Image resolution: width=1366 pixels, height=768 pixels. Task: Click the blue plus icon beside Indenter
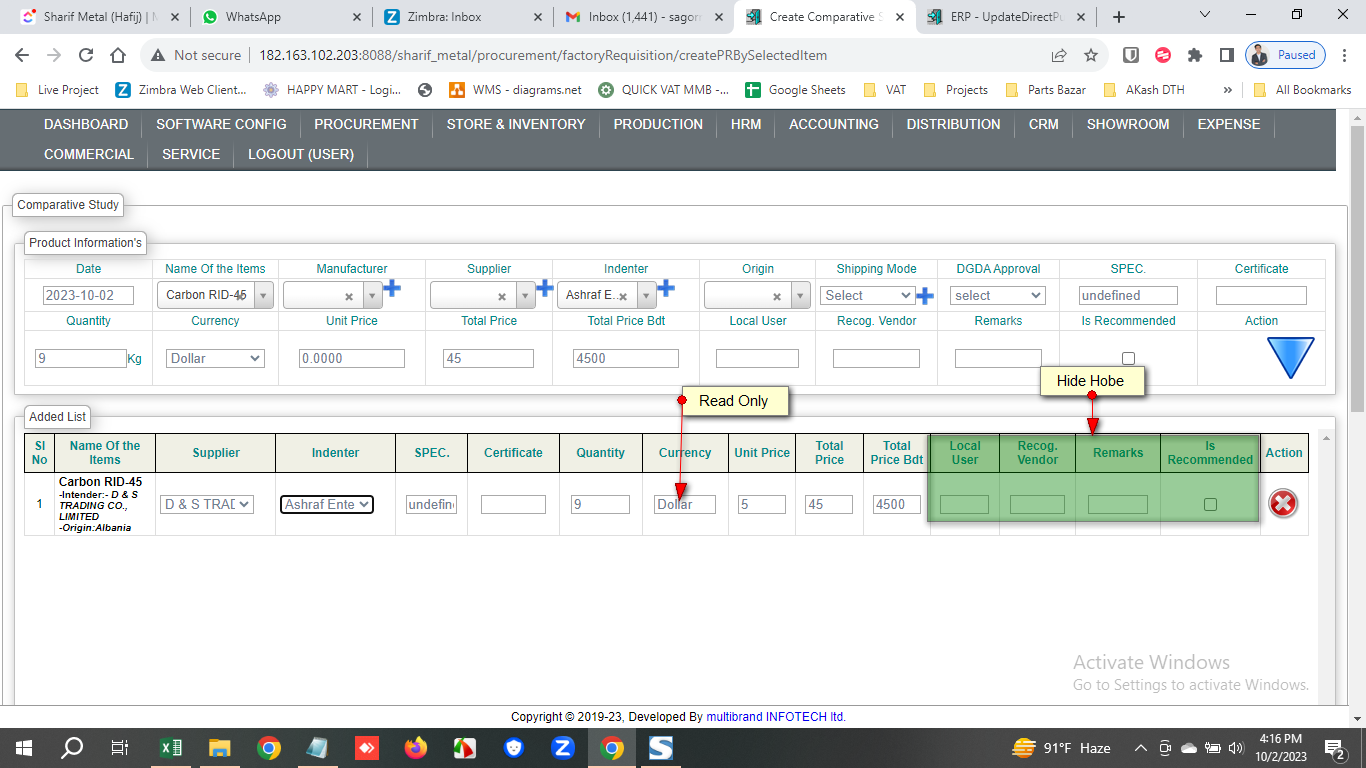665,289
